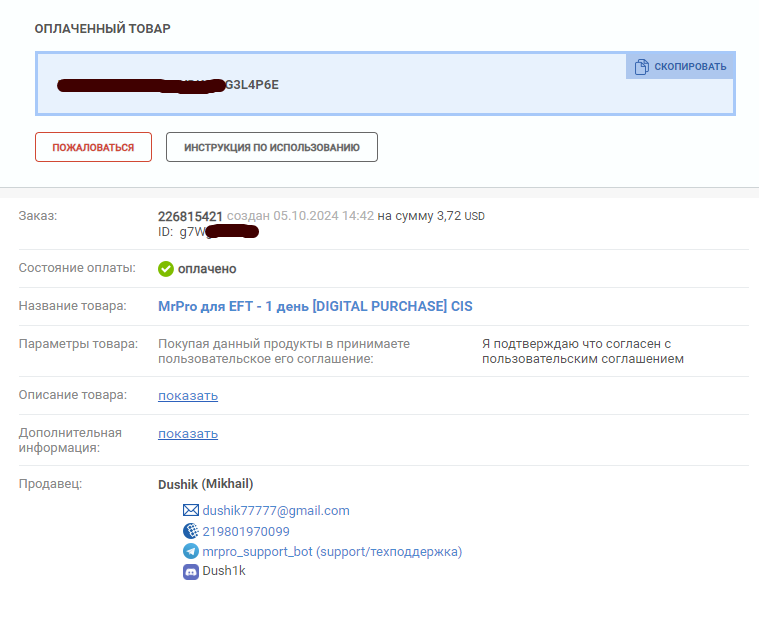
Task: Click order number 226815421
Action: click(x=190, y=216)
